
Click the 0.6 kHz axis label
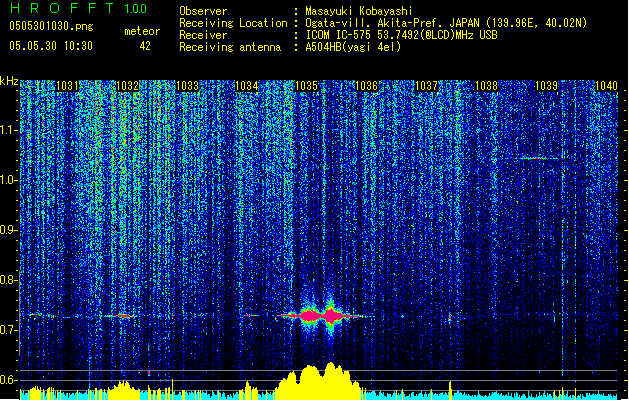tap(9, 380)
